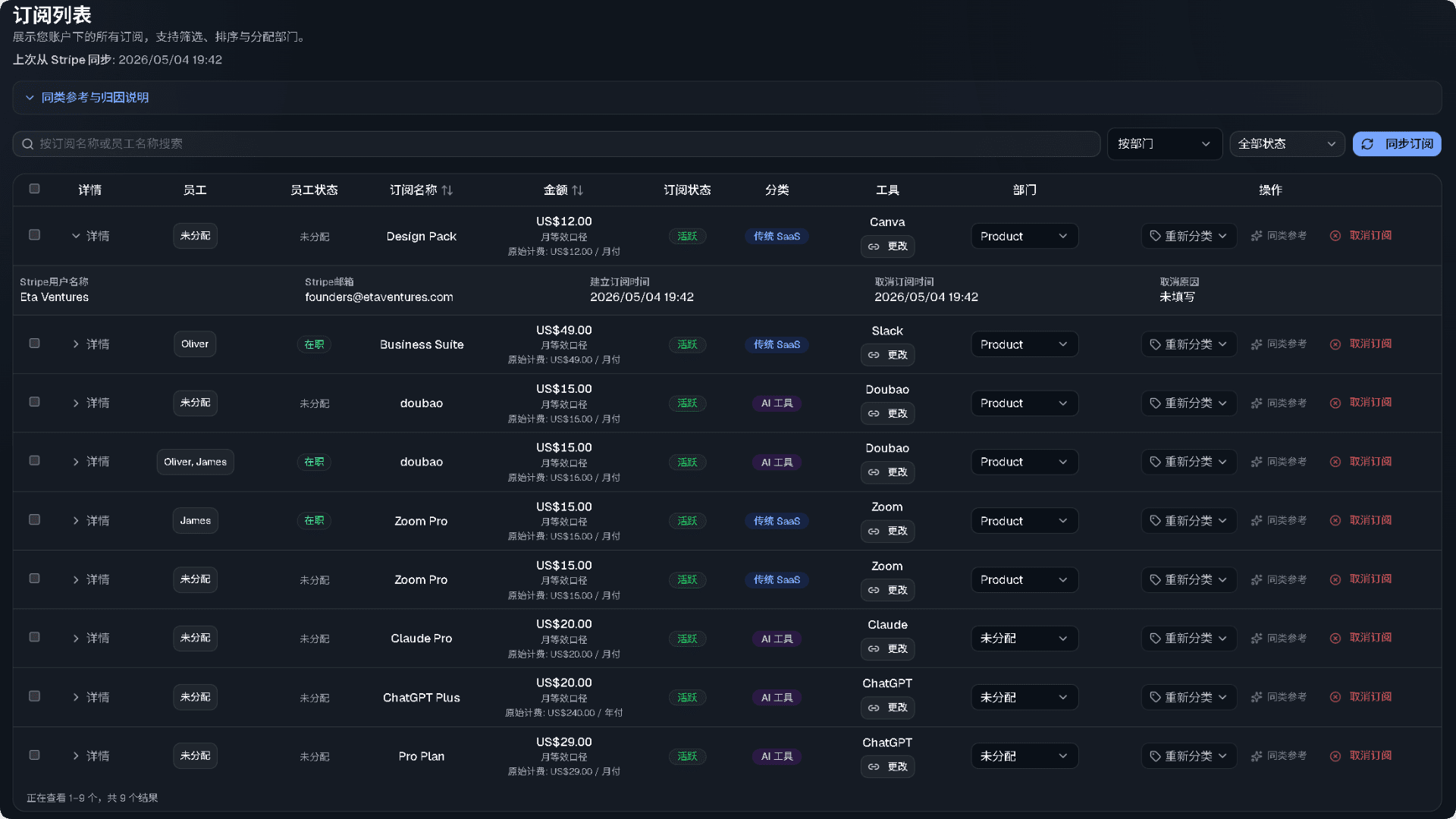Click the 员工状态 column header
1456x819 pixels.
[x=314, y=190]
